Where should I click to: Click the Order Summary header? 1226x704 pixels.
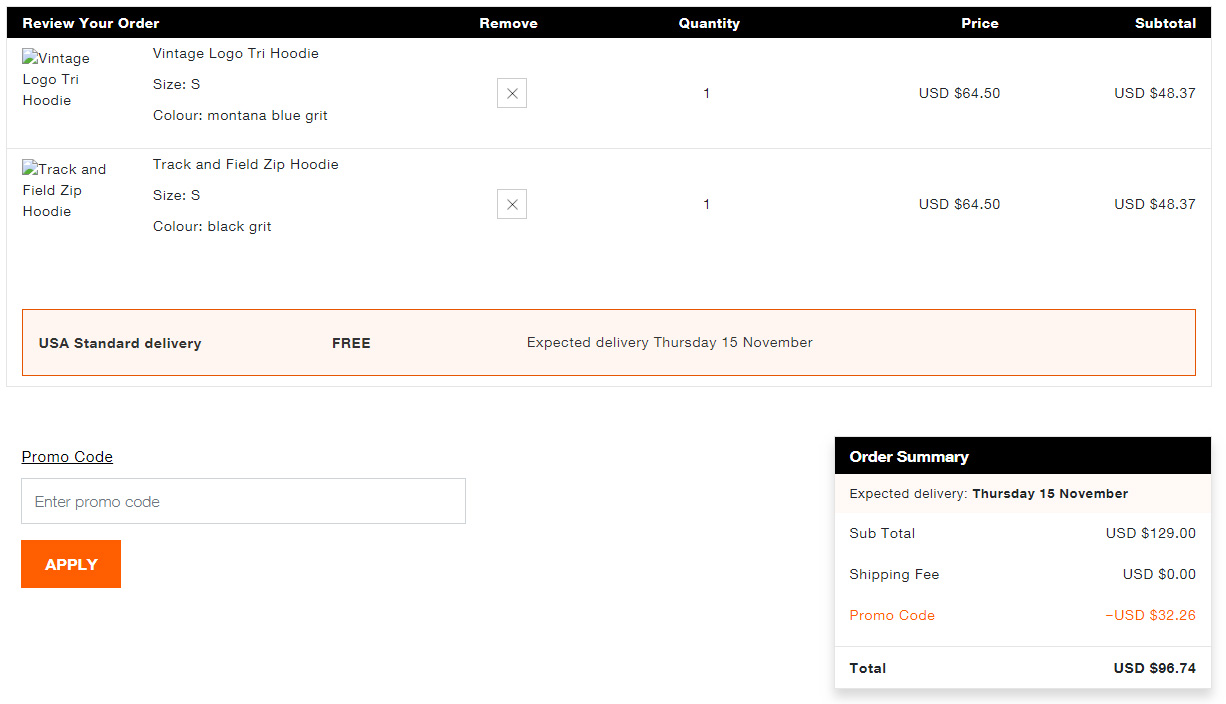click(x=909, y=457)
